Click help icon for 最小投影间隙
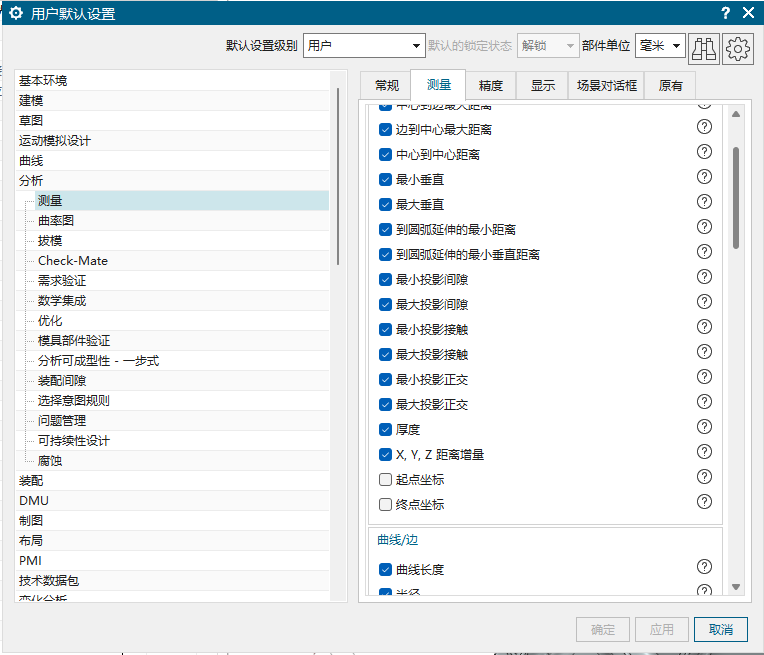The image size is (764, 655). coord(704,276)
